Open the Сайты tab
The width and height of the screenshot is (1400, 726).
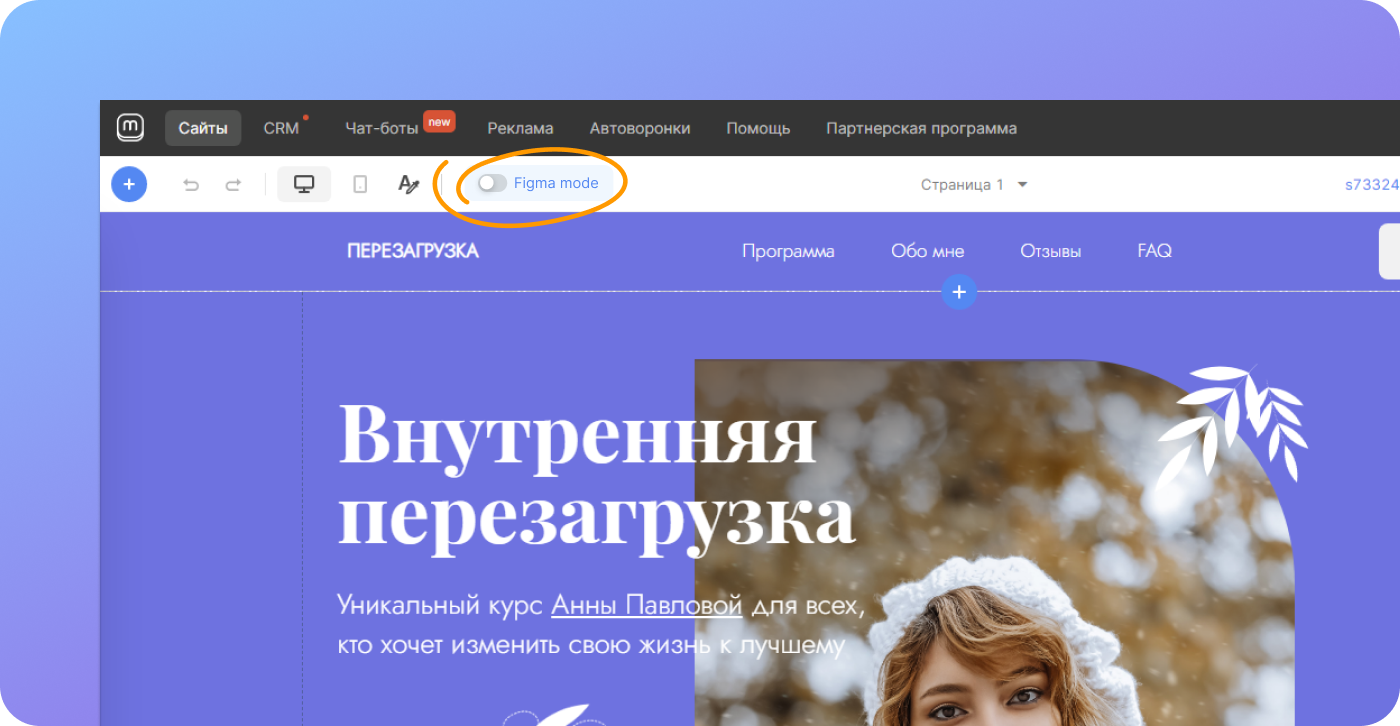click(203, 128)
